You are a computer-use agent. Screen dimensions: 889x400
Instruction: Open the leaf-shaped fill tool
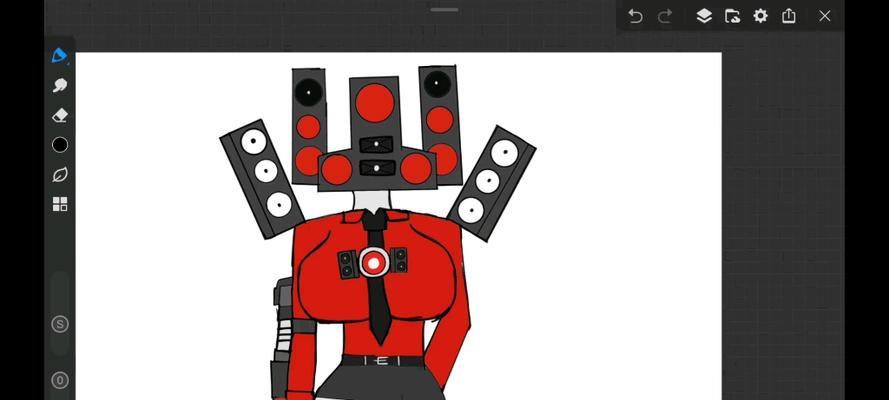coord(60,175)
